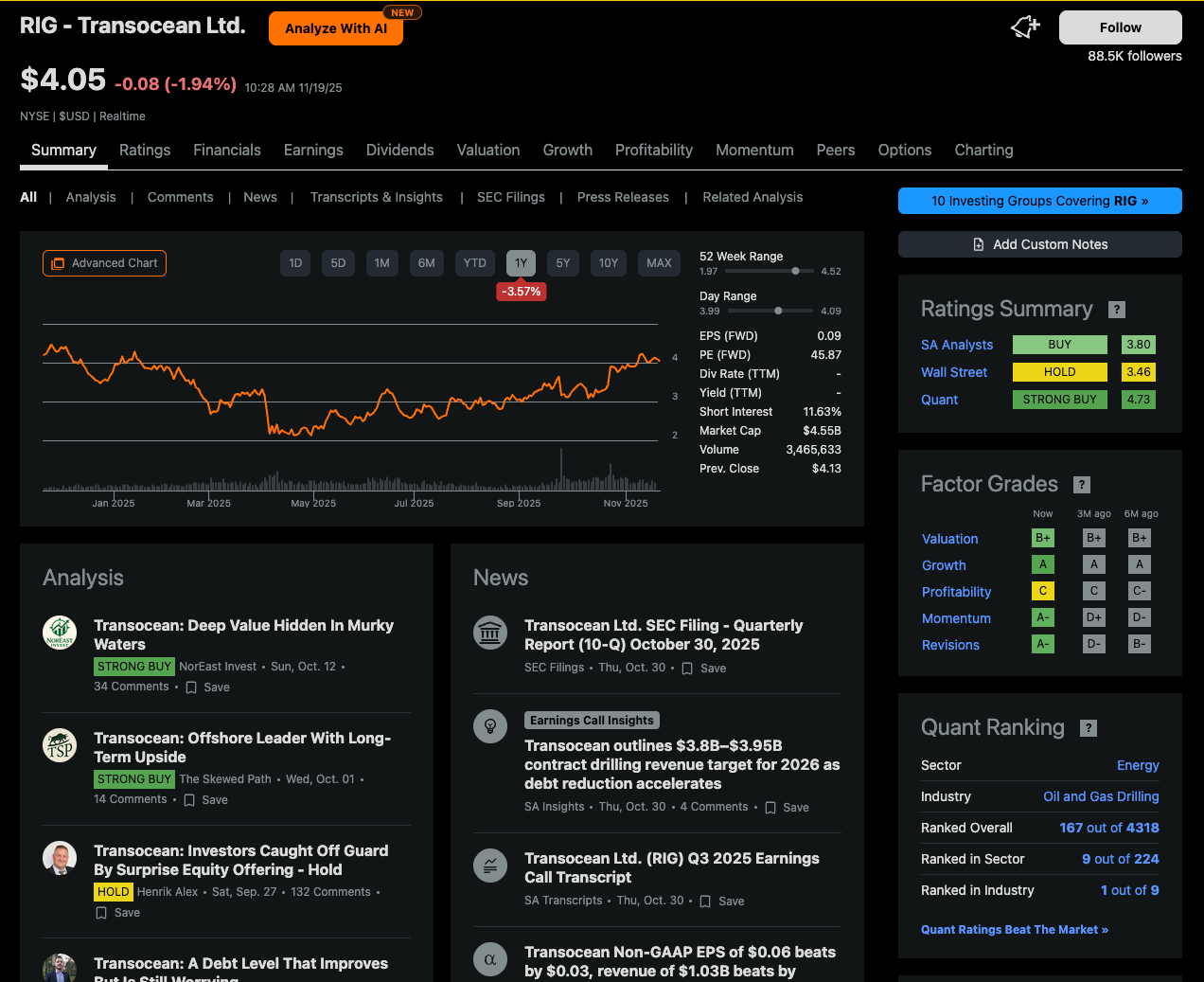Click NorEast Invest author avatar
The image size is (1204, 982).
click(x=60, y=633)
